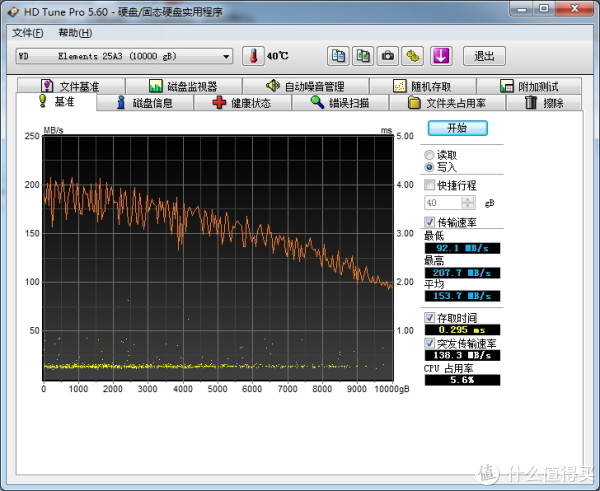Switch to the 擦除 tab
Image resolution: width=600 pixels, height=491 pixels.
point(545,103)
